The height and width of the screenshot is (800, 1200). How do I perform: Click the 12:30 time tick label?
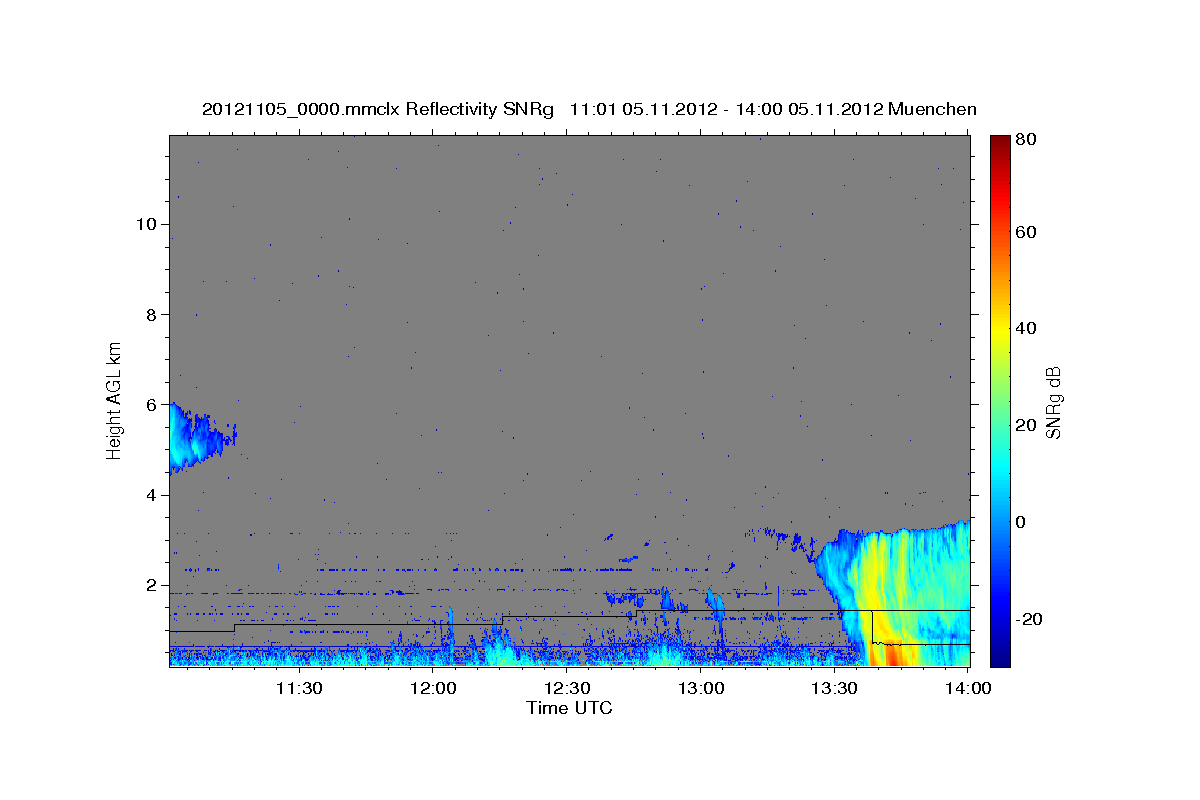click(x=567, y=688)
